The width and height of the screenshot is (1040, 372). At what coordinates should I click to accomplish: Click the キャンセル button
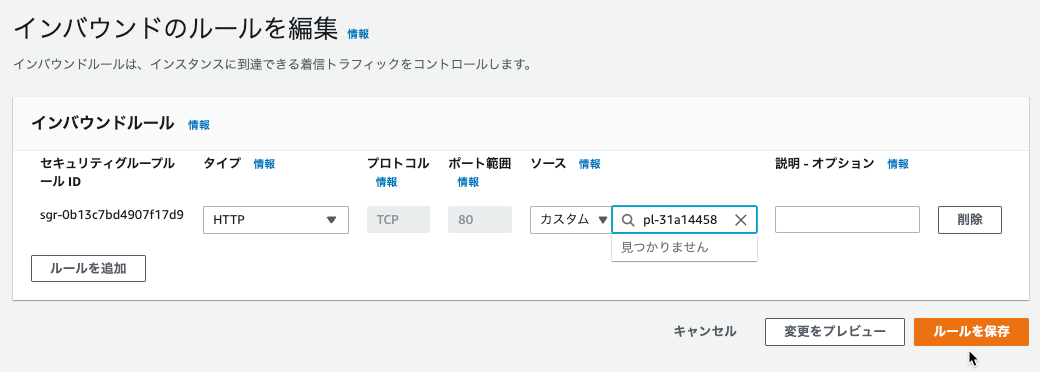(x=704, y=332)
